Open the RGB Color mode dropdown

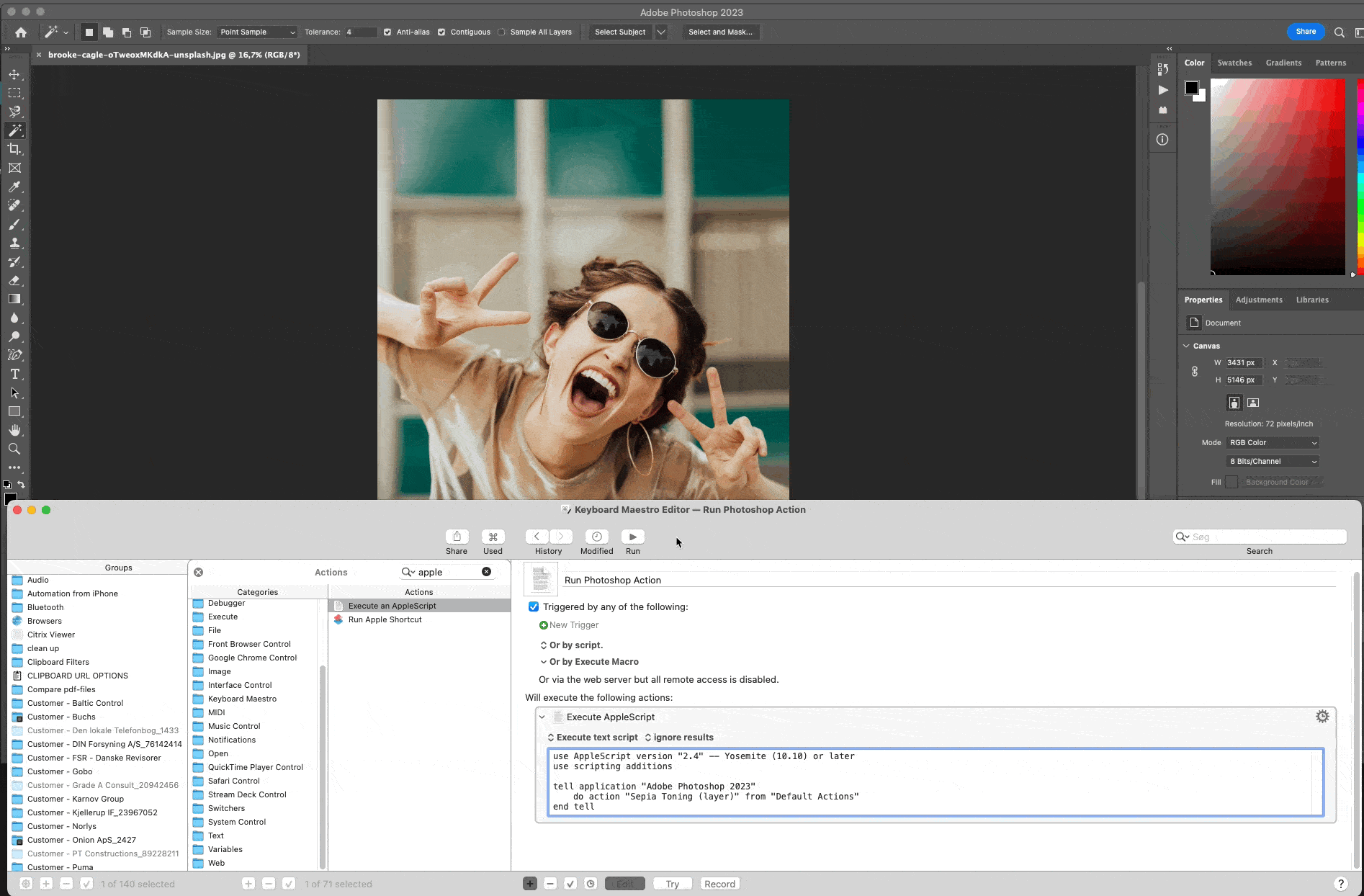coord(1273,443)
